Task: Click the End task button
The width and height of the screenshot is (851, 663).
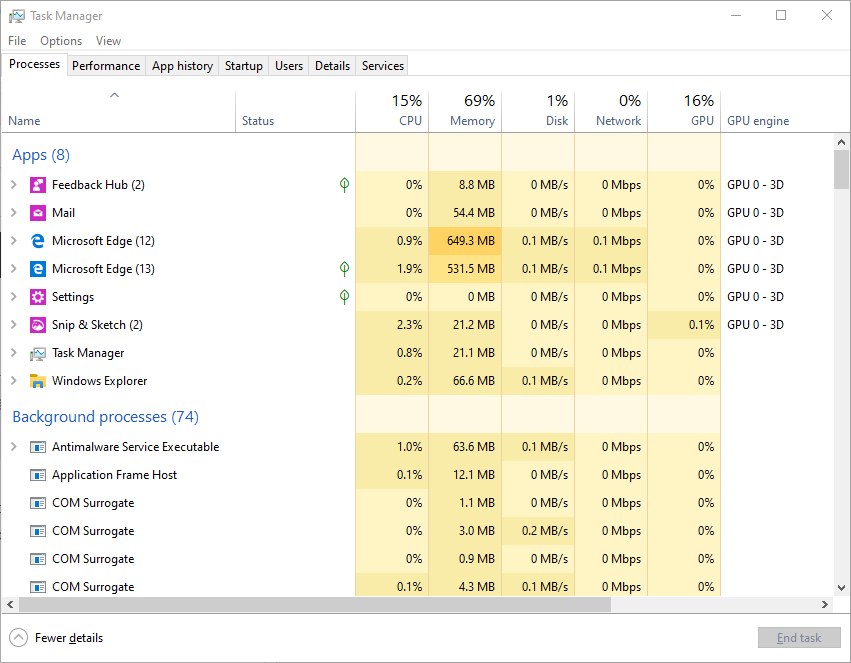Action: (799, 638)
